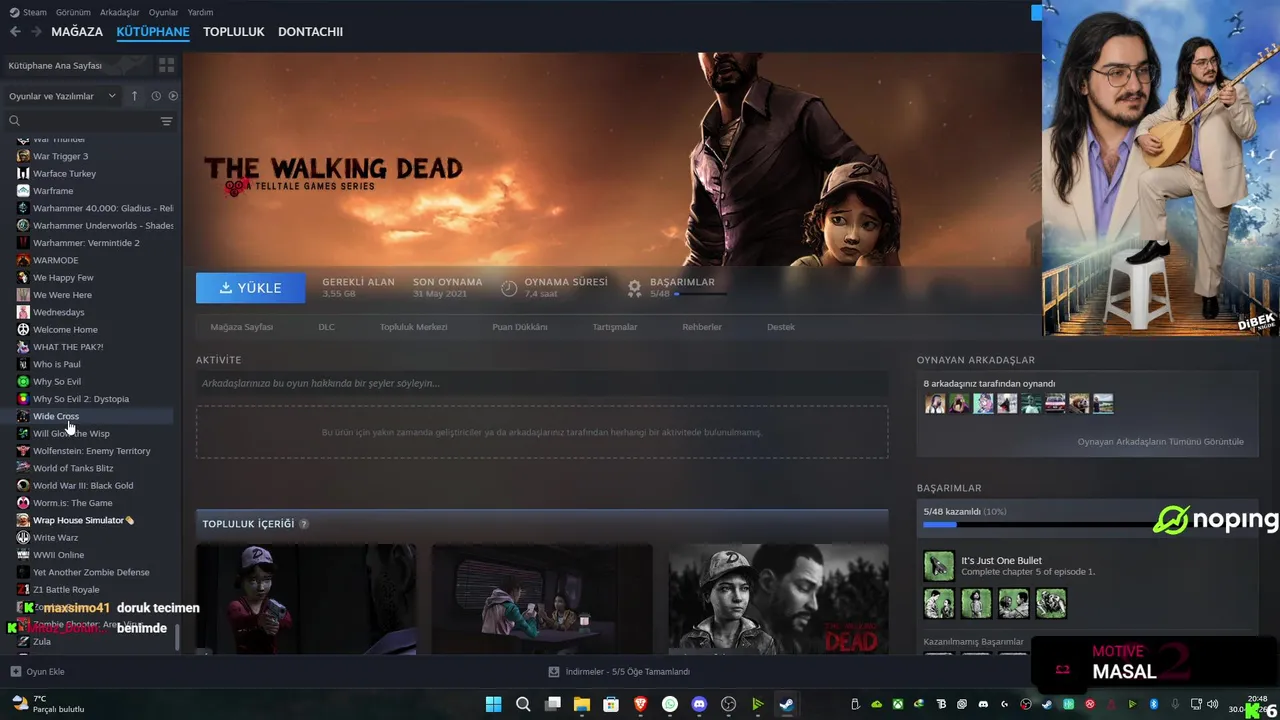Image resolution: width=1280 pixels, height=720 pixels.
Task: Open the Destek link
Action: click(781, 327)
